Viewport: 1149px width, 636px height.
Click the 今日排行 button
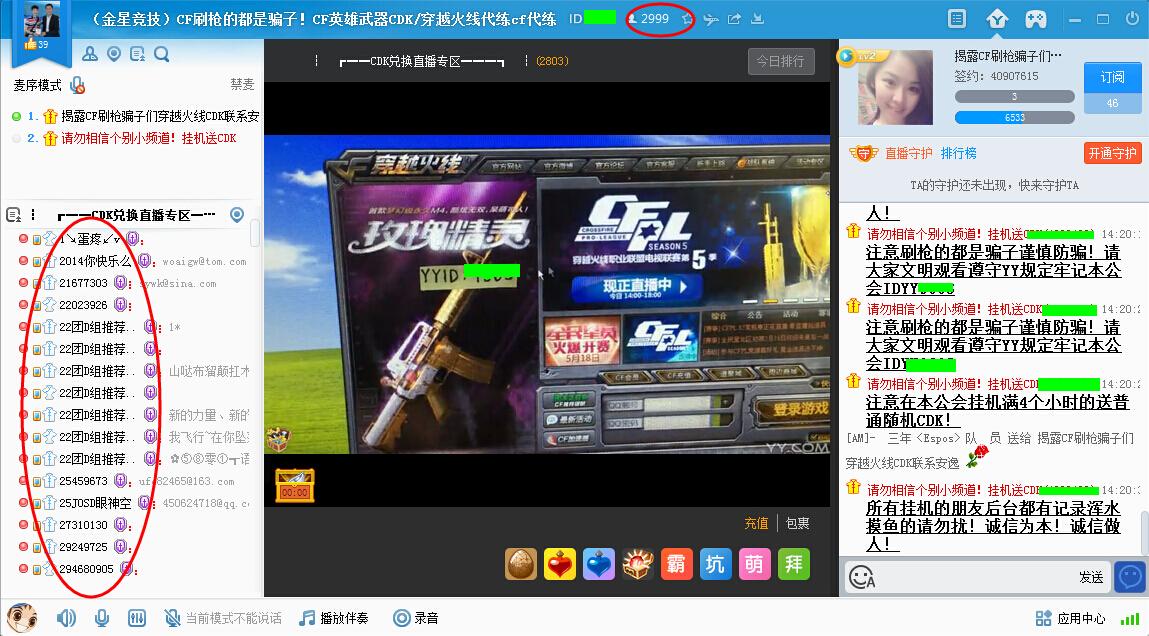[x=780, y=61]
